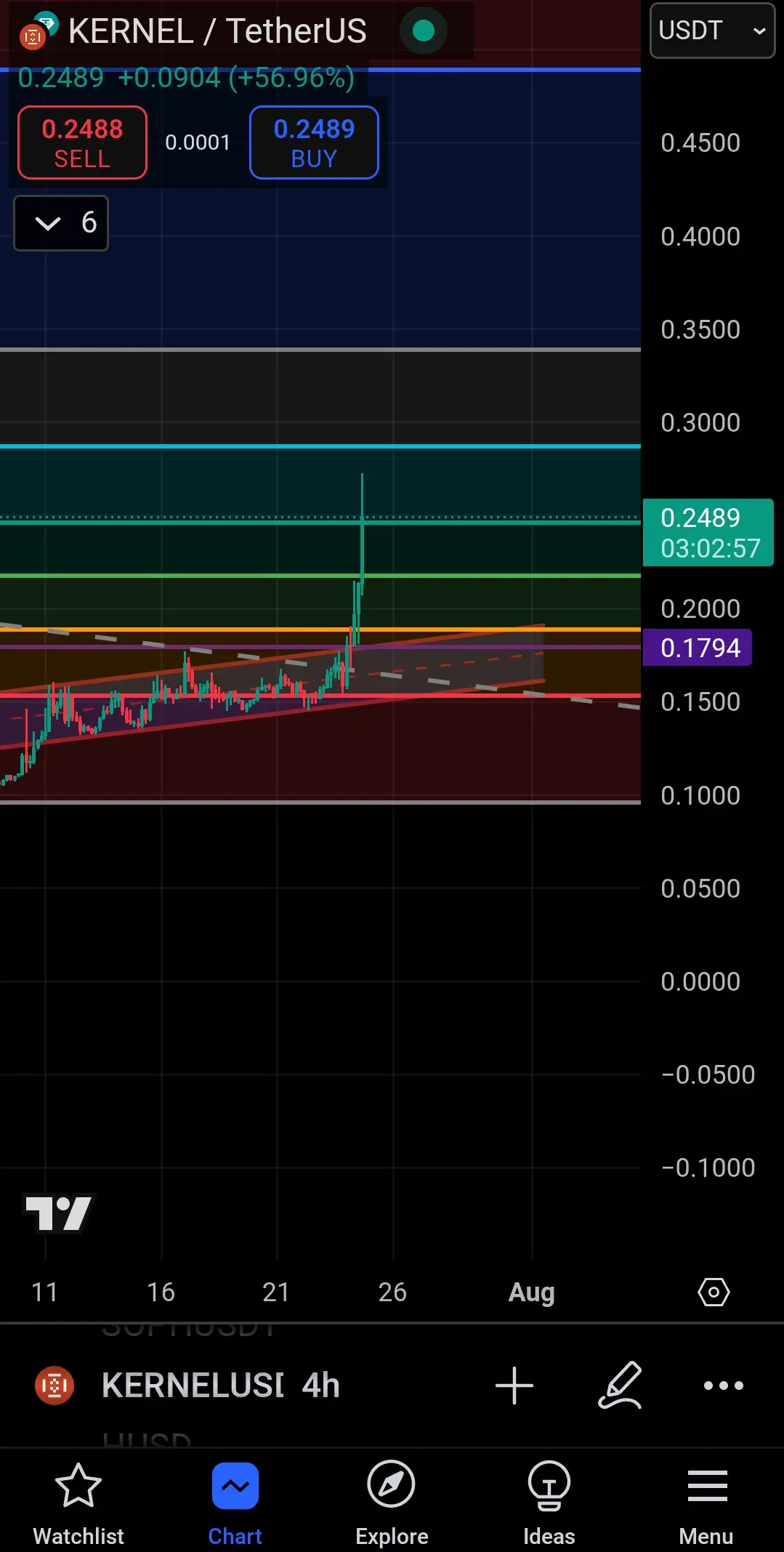Tap the 16 date label on time axis
This screenshot has height=1552, width=784.
tap(161, 1292)
